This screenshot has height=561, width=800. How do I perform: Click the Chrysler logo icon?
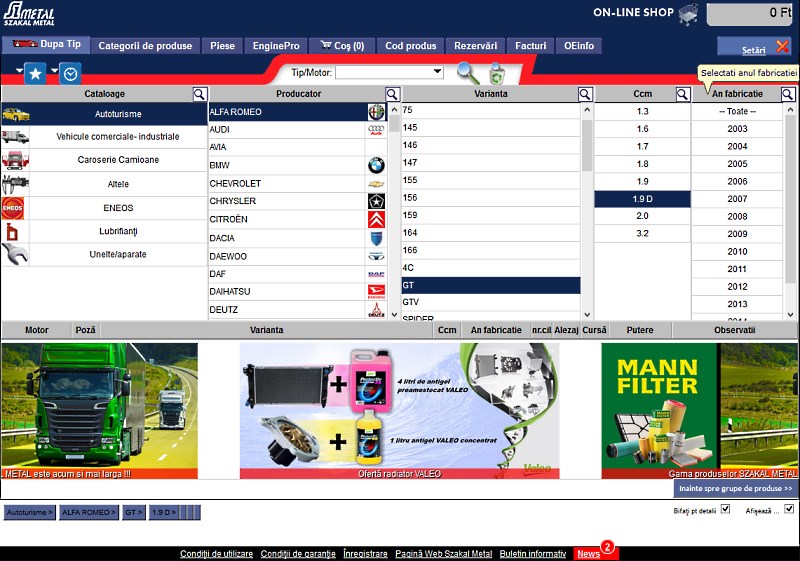[377, 201]
